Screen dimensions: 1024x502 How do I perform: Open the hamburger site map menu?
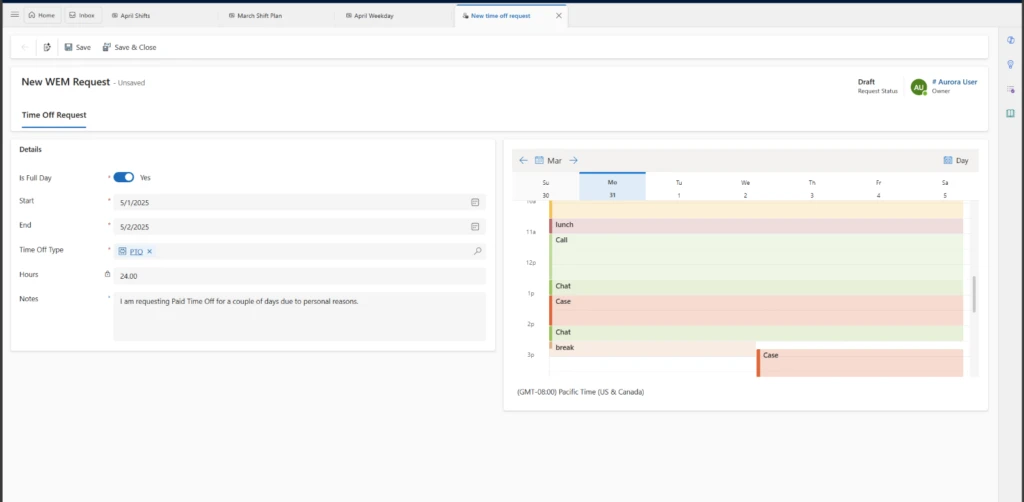tap(14, 15)
